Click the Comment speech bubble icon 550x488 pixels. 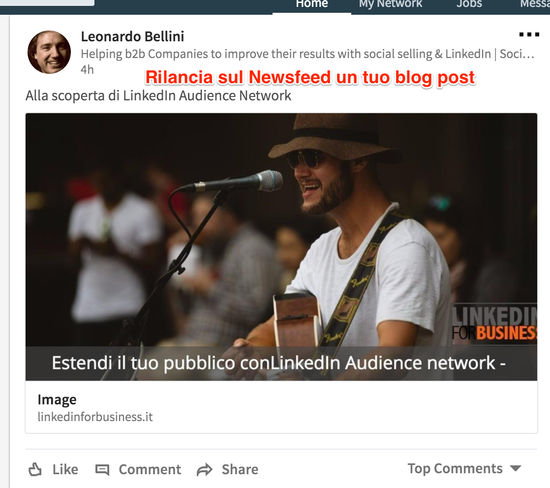point(102,469)
